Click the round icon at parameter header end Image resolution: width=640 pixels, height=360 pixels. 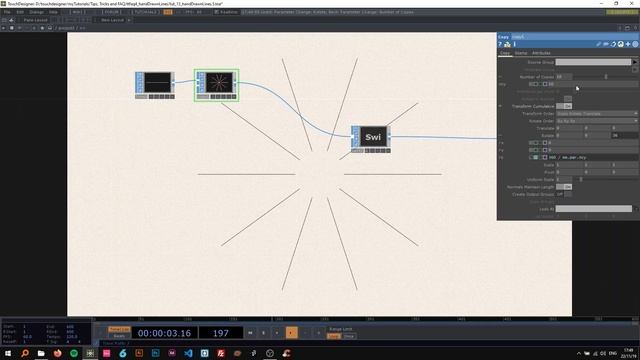coord(635,44)
